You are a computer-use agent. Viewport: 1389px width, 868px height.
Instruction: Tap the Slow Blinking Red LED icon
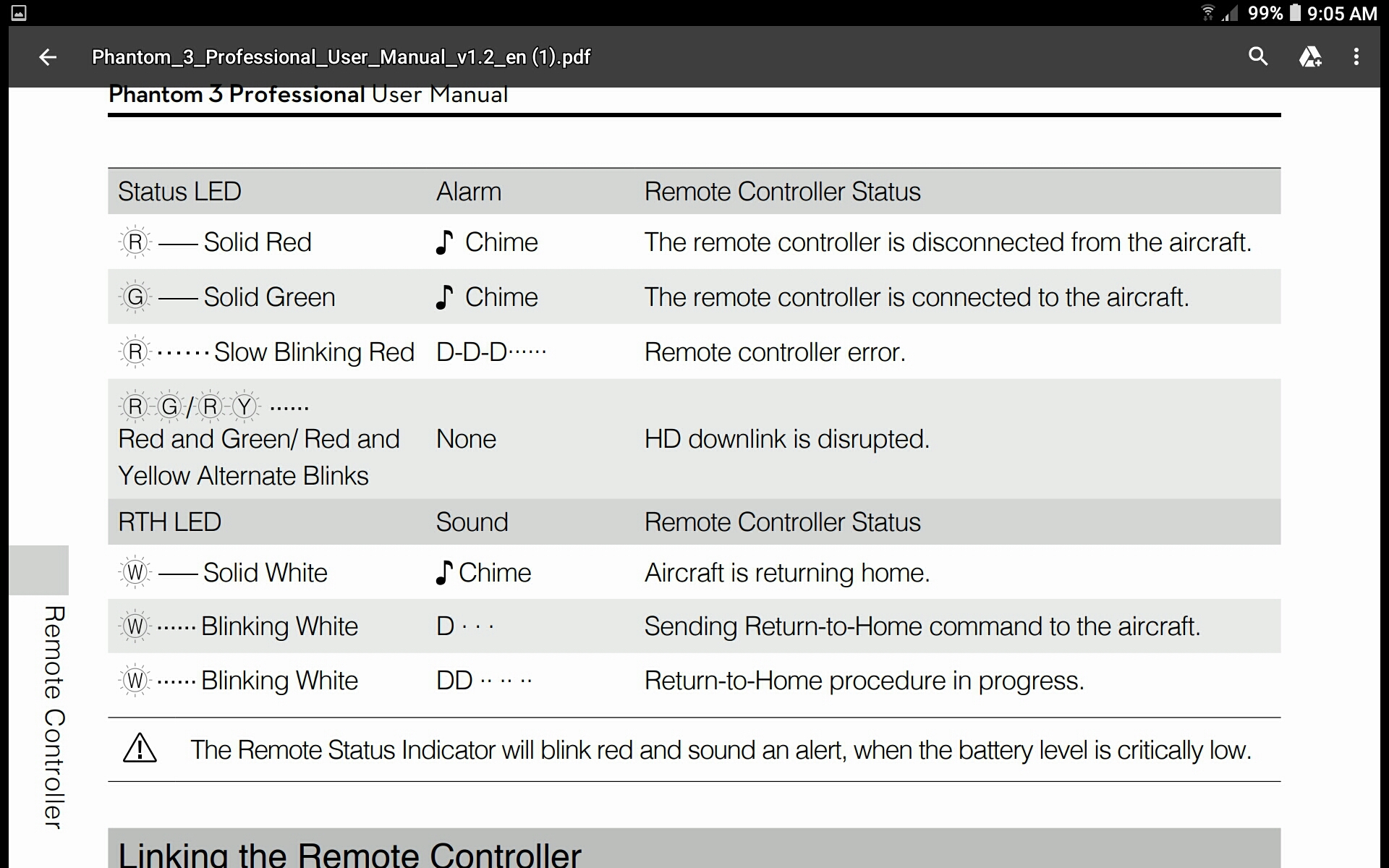point(135,352)
